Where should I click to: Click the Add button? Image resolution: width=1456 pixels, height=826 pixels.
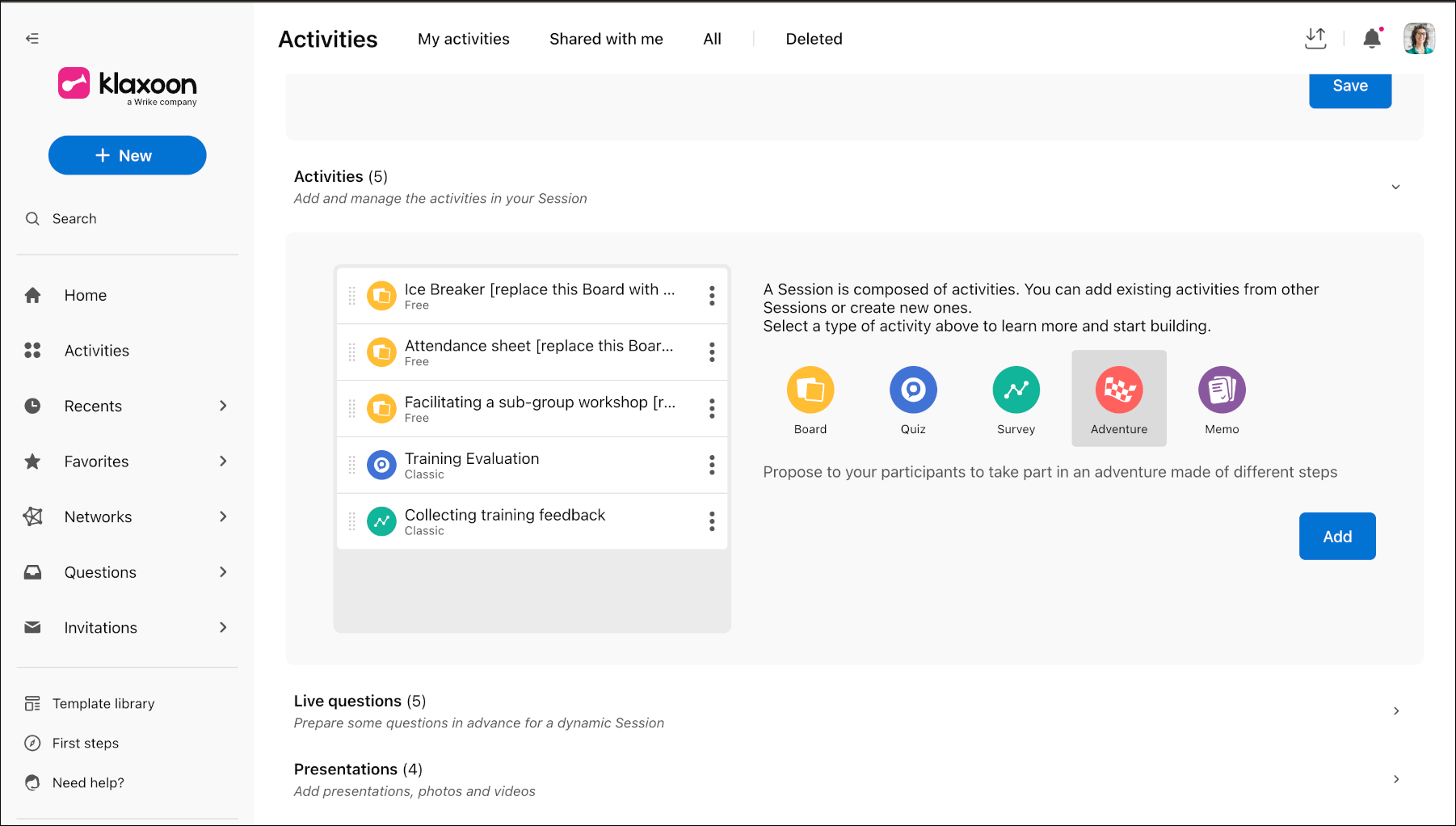coord(1337,536)
